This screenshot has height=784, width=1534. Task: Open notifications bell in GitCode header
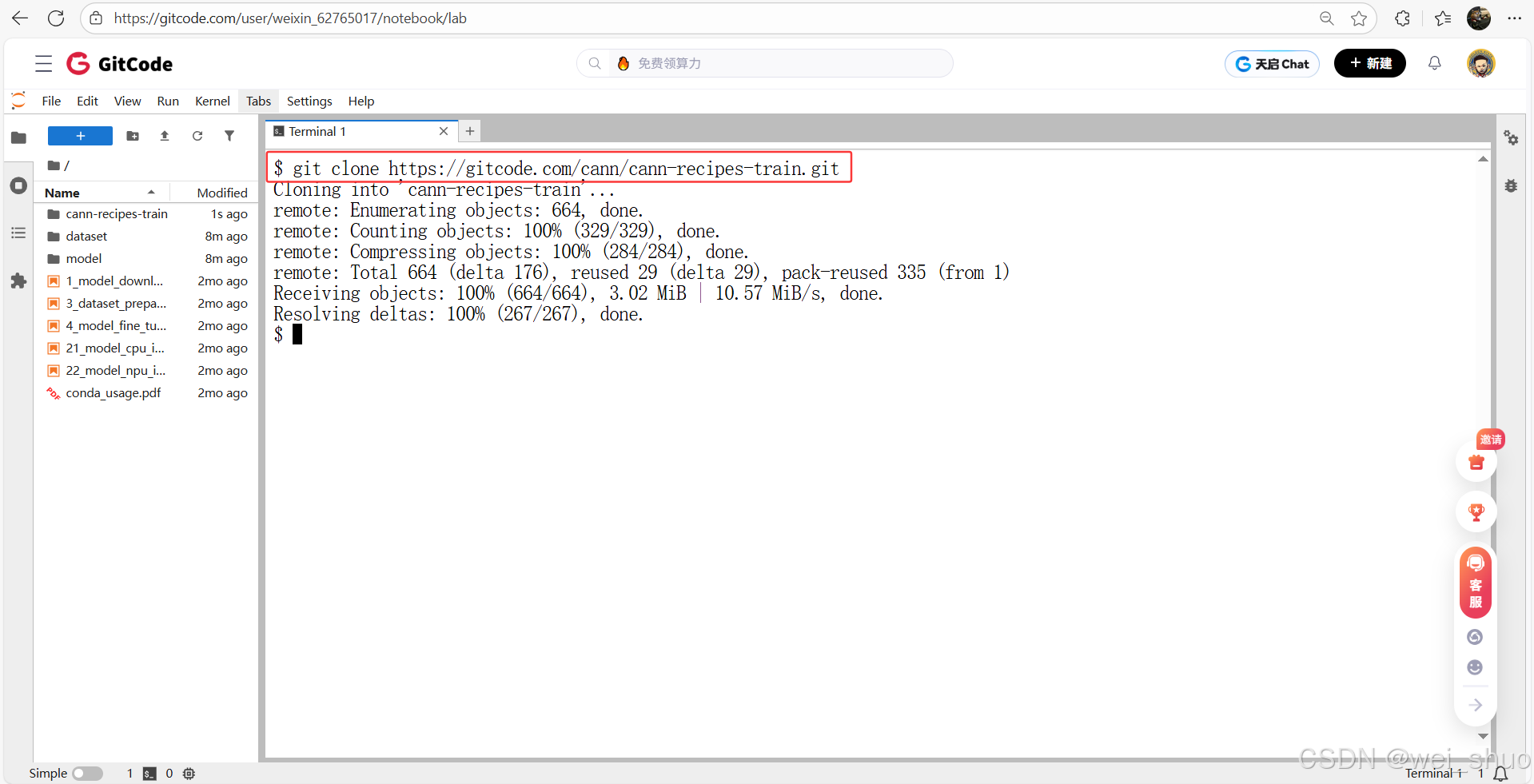point(1435,63)
